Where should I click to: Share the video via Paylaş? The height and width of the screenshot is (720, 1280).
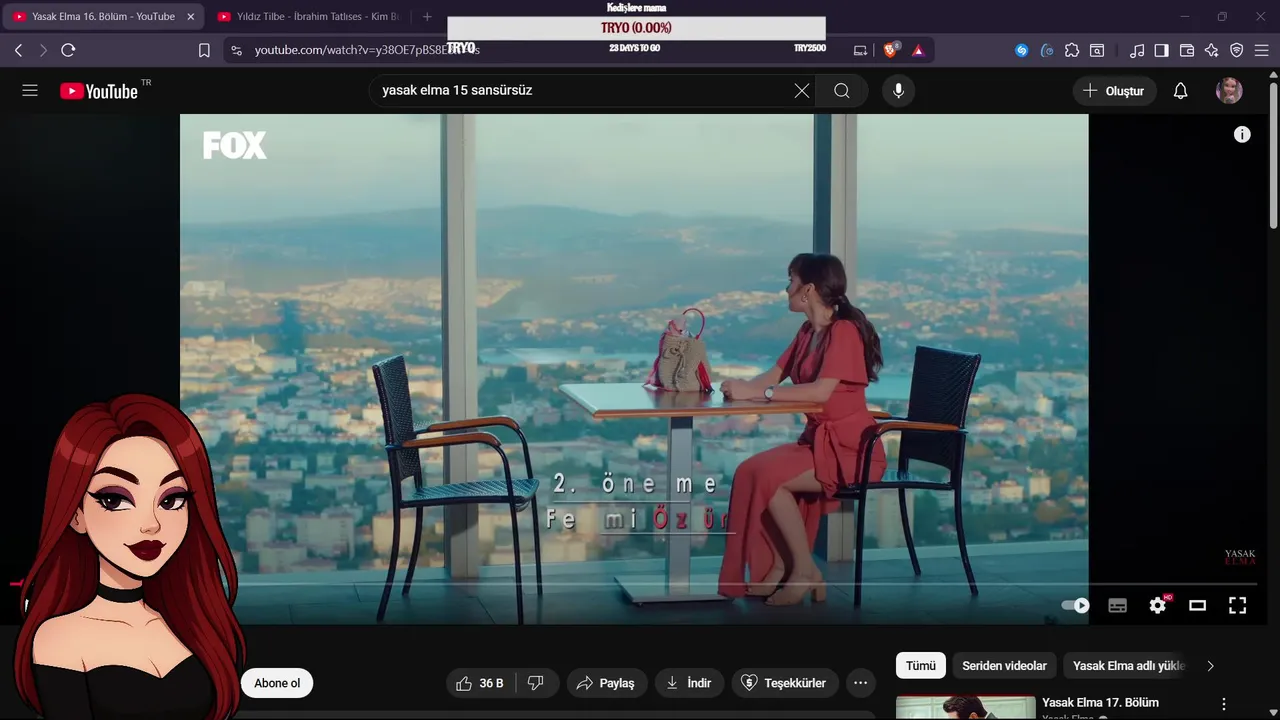point(608,683)
